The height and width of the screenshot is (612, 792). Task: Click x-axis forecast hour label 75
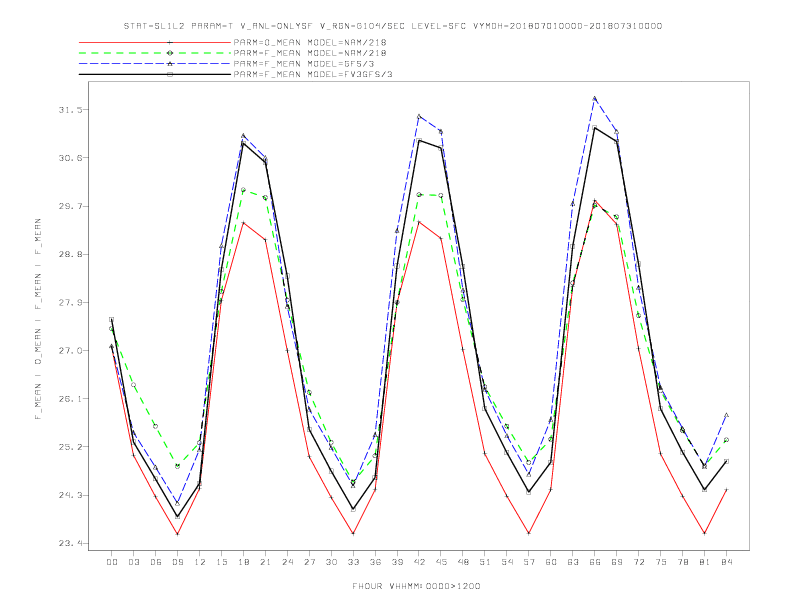tap(661, 562)
